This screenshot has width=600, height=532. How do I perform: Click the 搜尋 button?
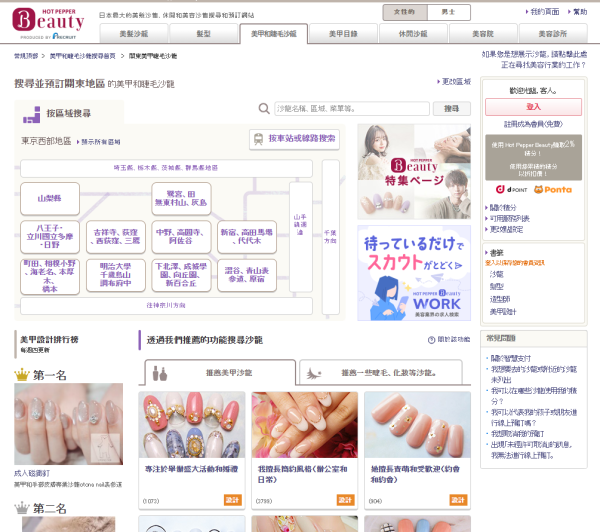point(452,109)
